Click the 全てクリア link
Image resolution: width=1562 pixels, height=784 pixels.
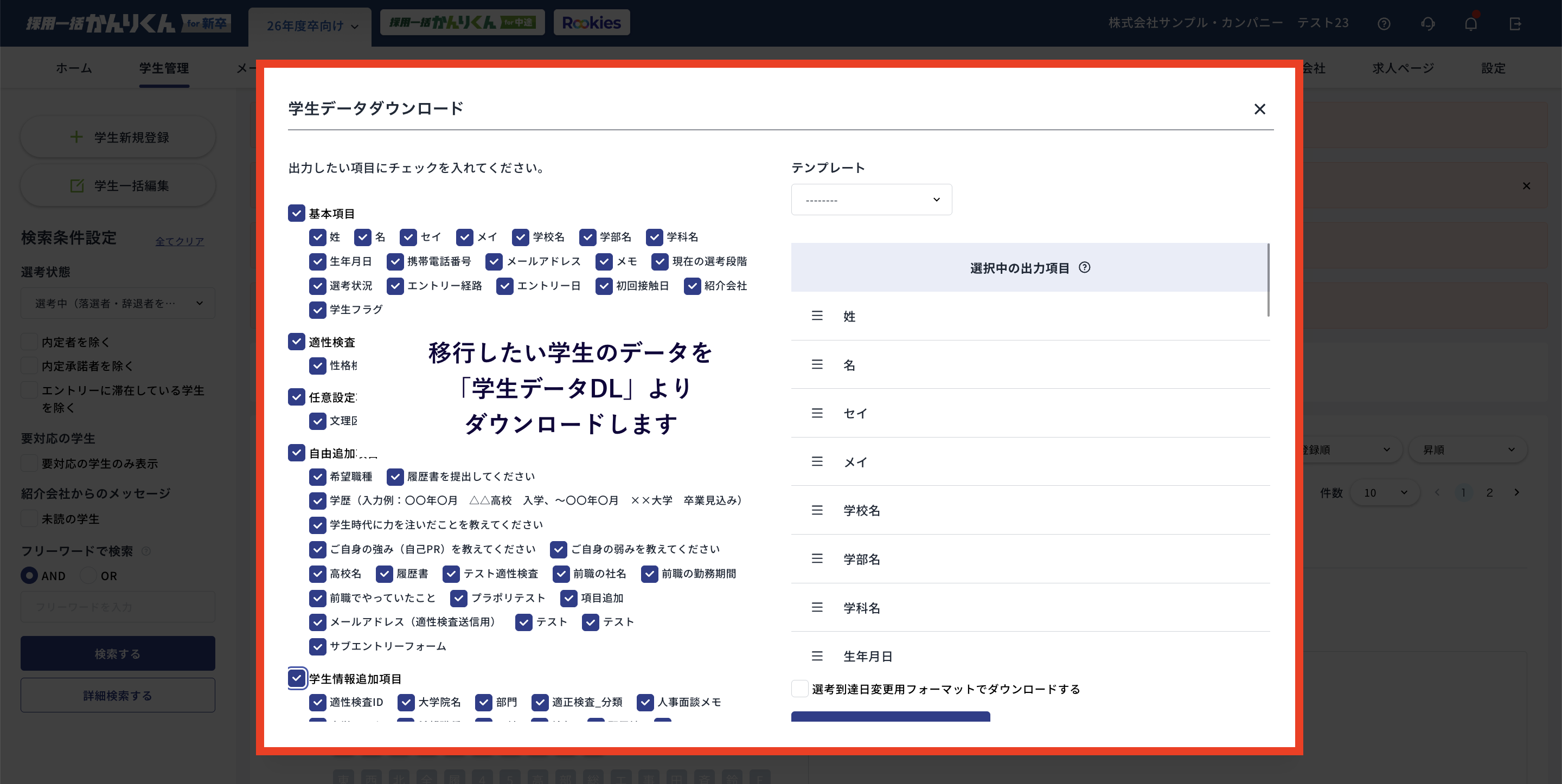(180, 241)
